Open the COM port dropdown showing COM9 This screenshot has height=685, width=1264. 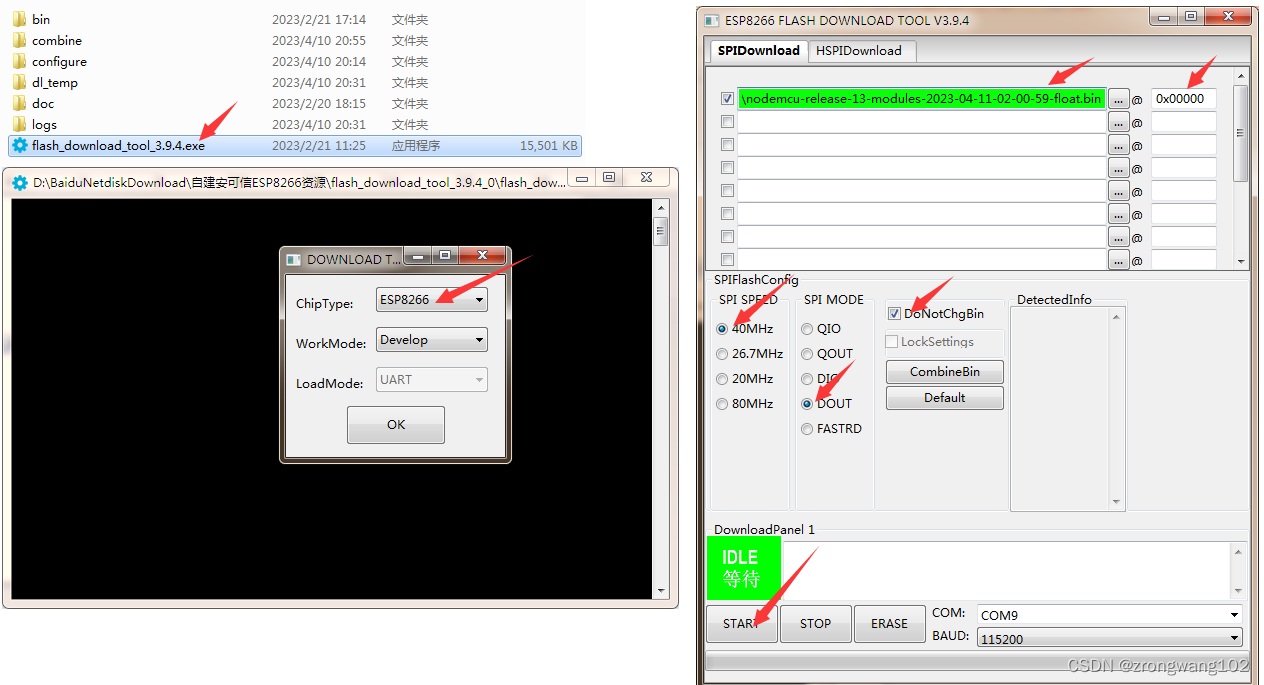tap(1109, 615)
